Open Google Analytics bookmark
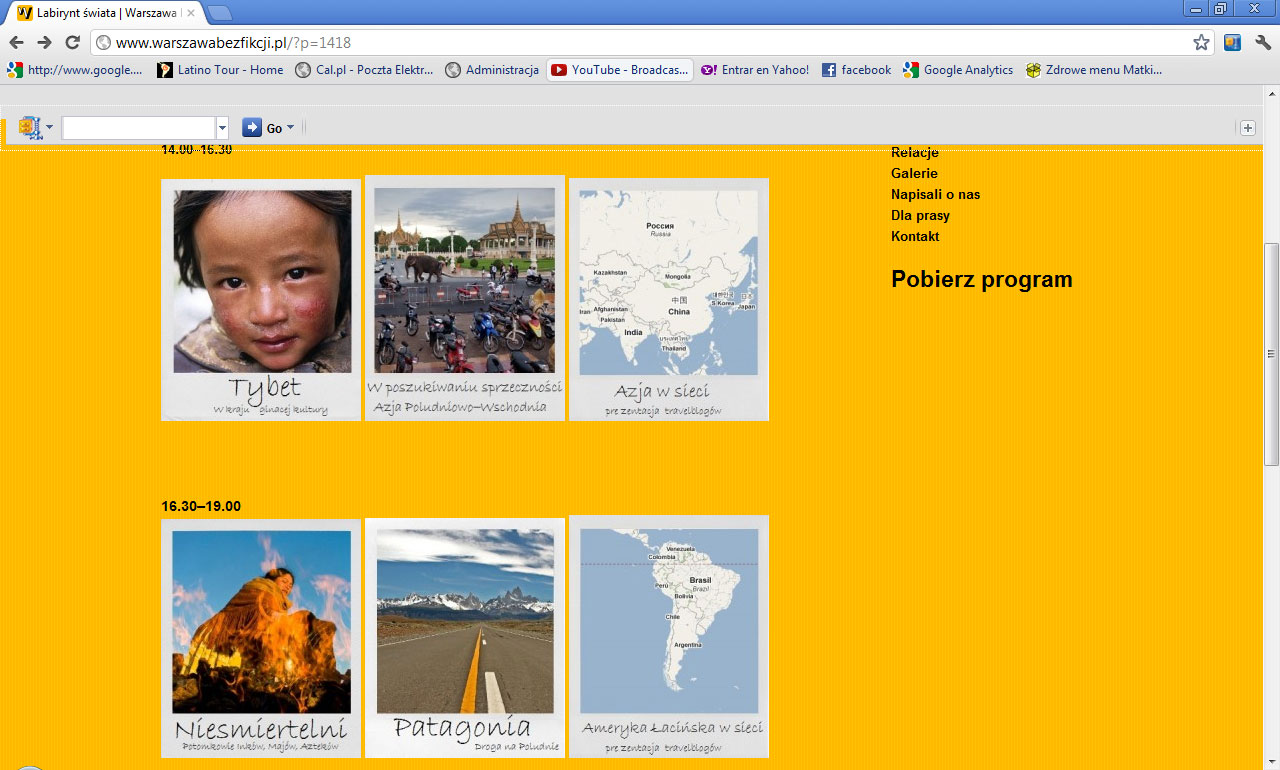1280x770 pixels. [x=957, y=70]
